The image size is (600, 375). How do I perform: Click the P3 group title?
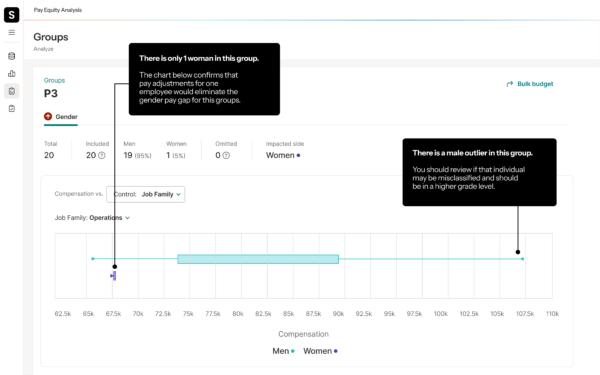(x=51, y=93)
